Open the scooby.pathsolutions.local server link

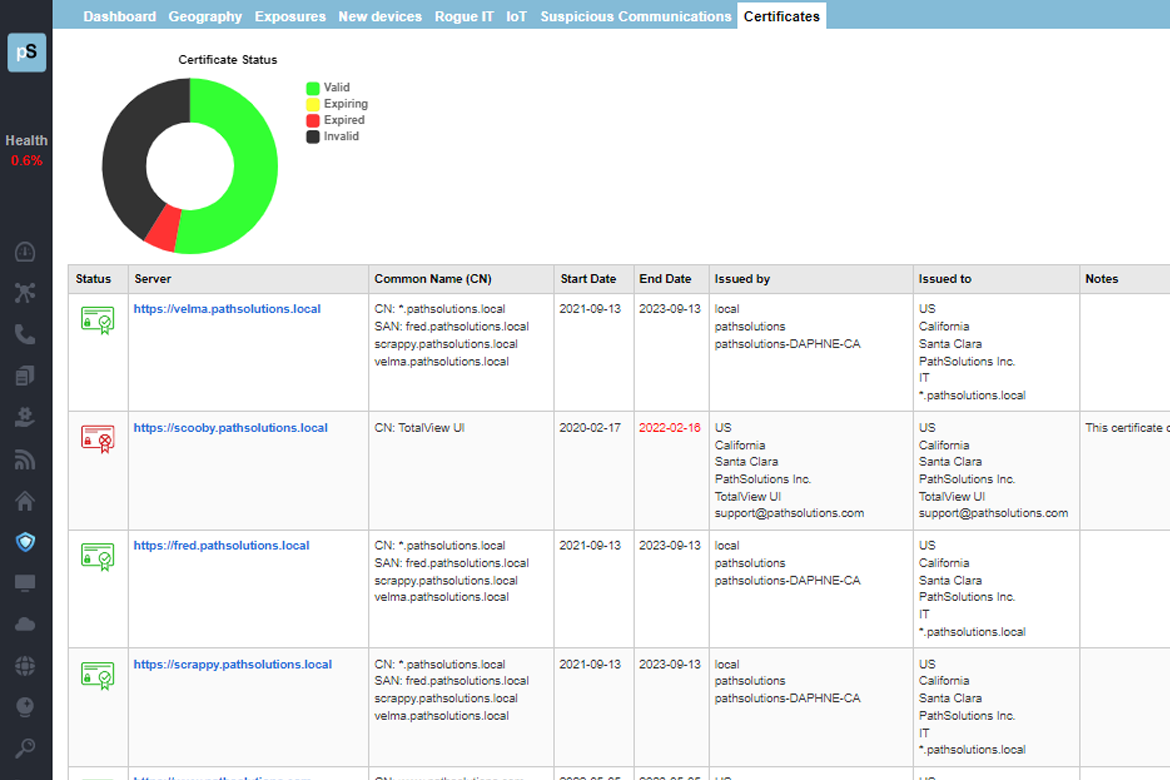point(230,428)
